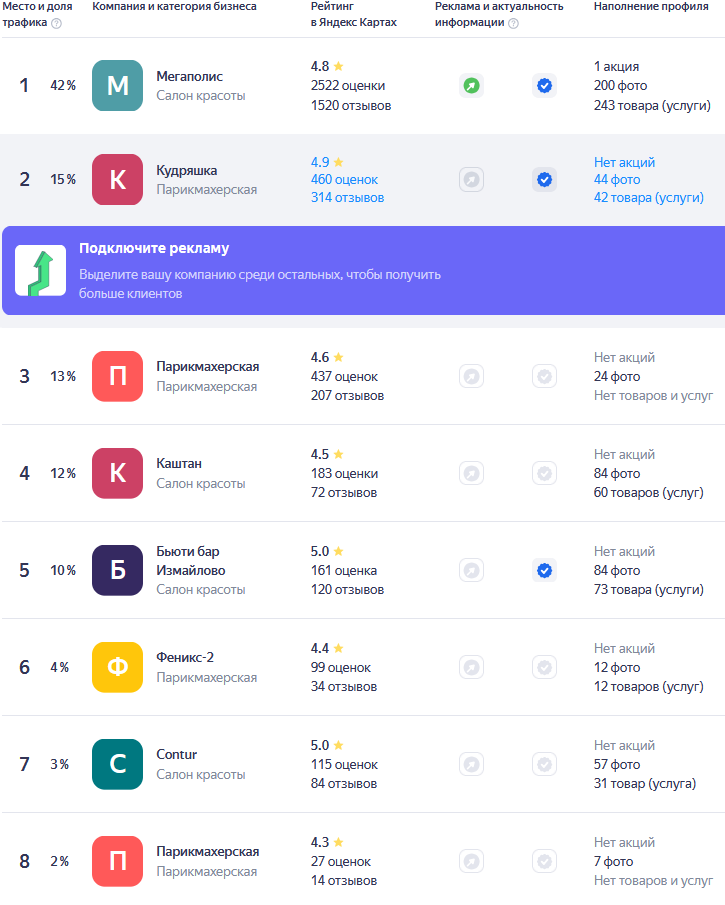Screen dimensions: 725x905
Task: Click Бьюти бар Измайлово company name
Action: 191,560
